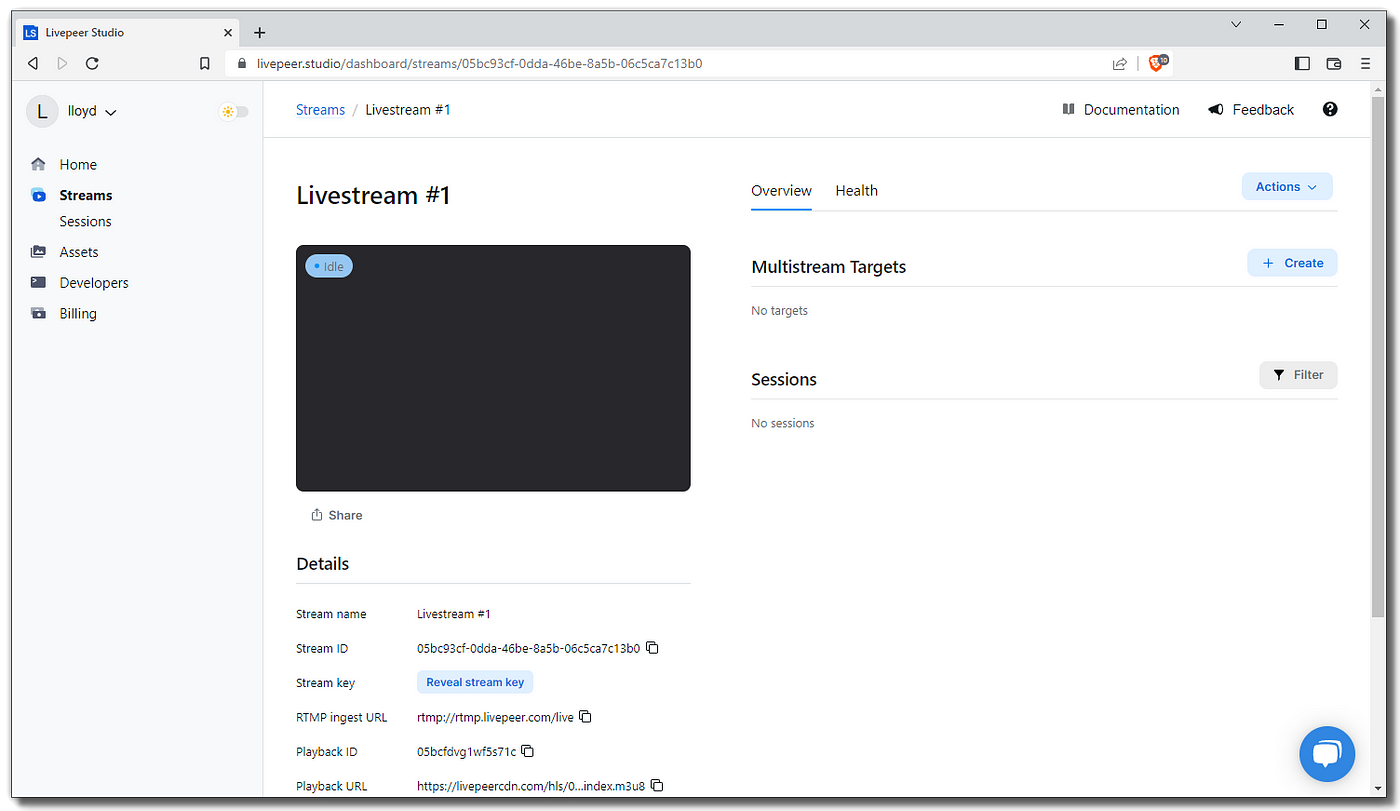Click the page vertical scrollbar
Image resolution: width=1400 pixels, height=811 pixels.
point(1378,357)
